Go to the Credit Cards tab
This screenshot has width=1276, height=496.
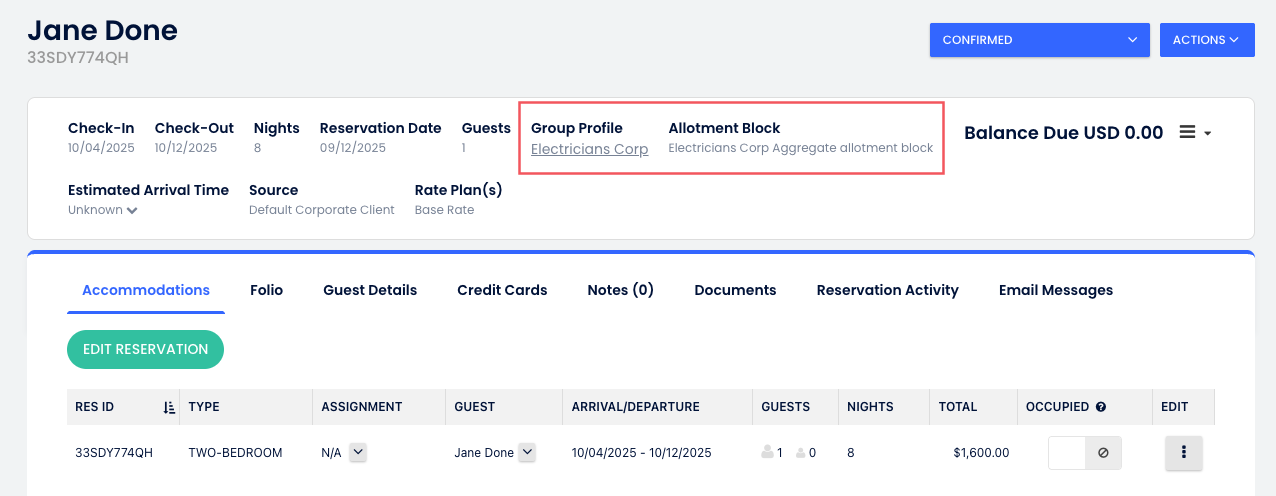point(502,290)
